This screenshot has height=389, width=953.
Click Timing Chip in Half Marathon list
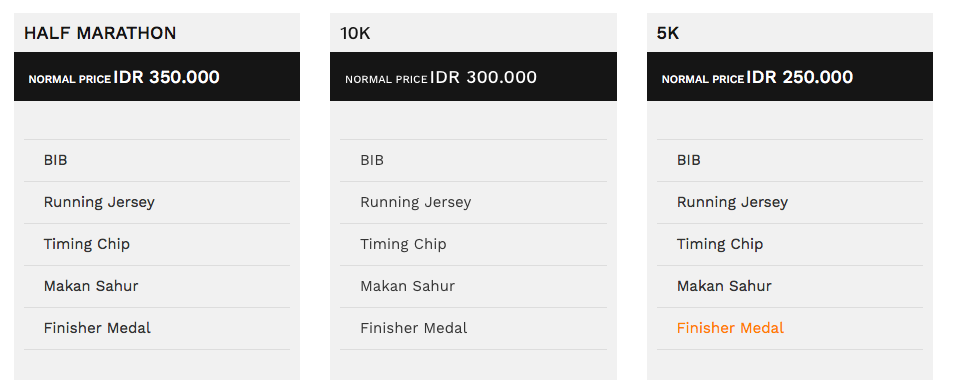point(87,244)
